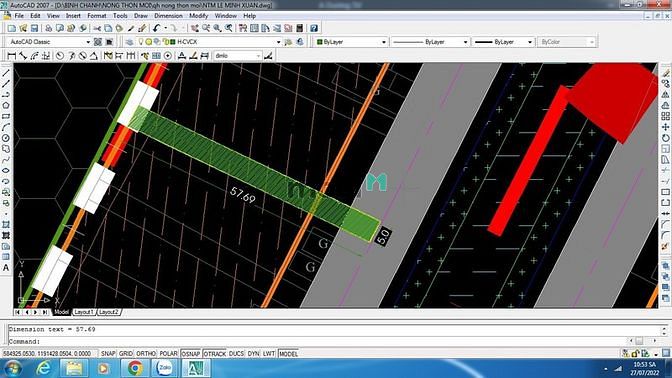The image size is (672, 378).
Task: Open the ByLayer linetype dropdown
Action: [465, 42]
